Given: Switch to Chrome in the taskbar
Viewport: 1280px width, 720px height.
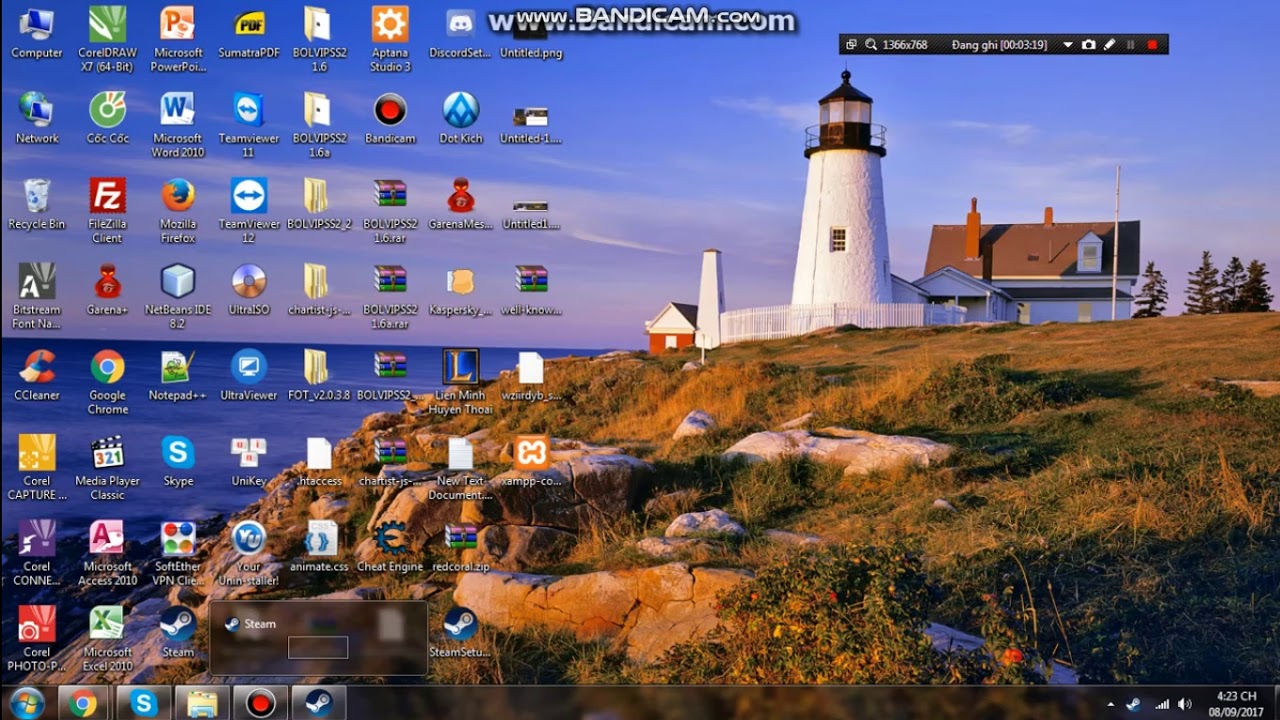Looking at the screenshot, I should (x=84, y=704).
